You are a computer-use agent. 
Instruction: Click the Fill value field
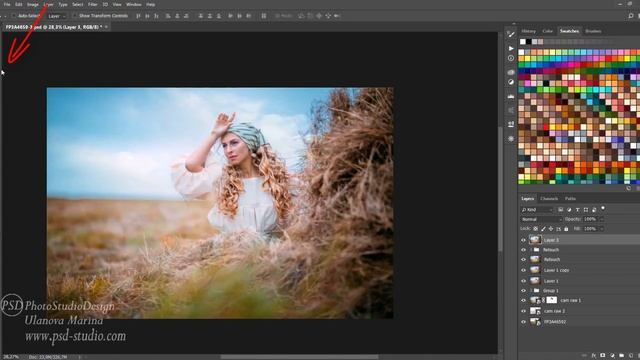point(590,229)
